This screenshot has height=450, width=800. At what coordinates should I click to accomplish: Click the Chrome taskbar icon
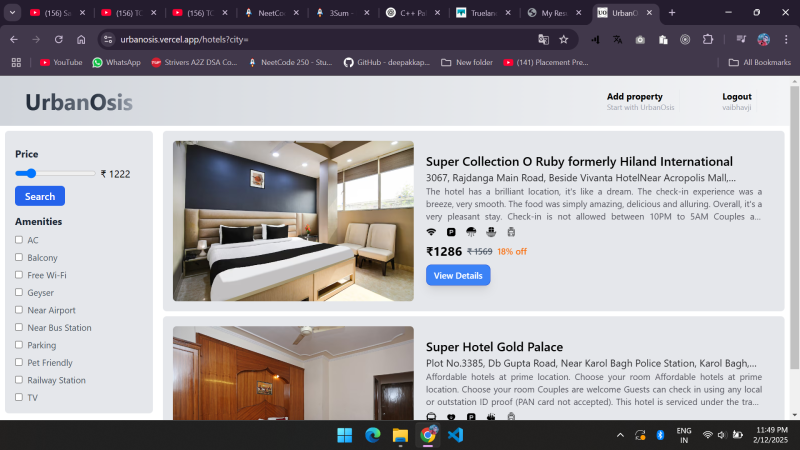[428, 435]
